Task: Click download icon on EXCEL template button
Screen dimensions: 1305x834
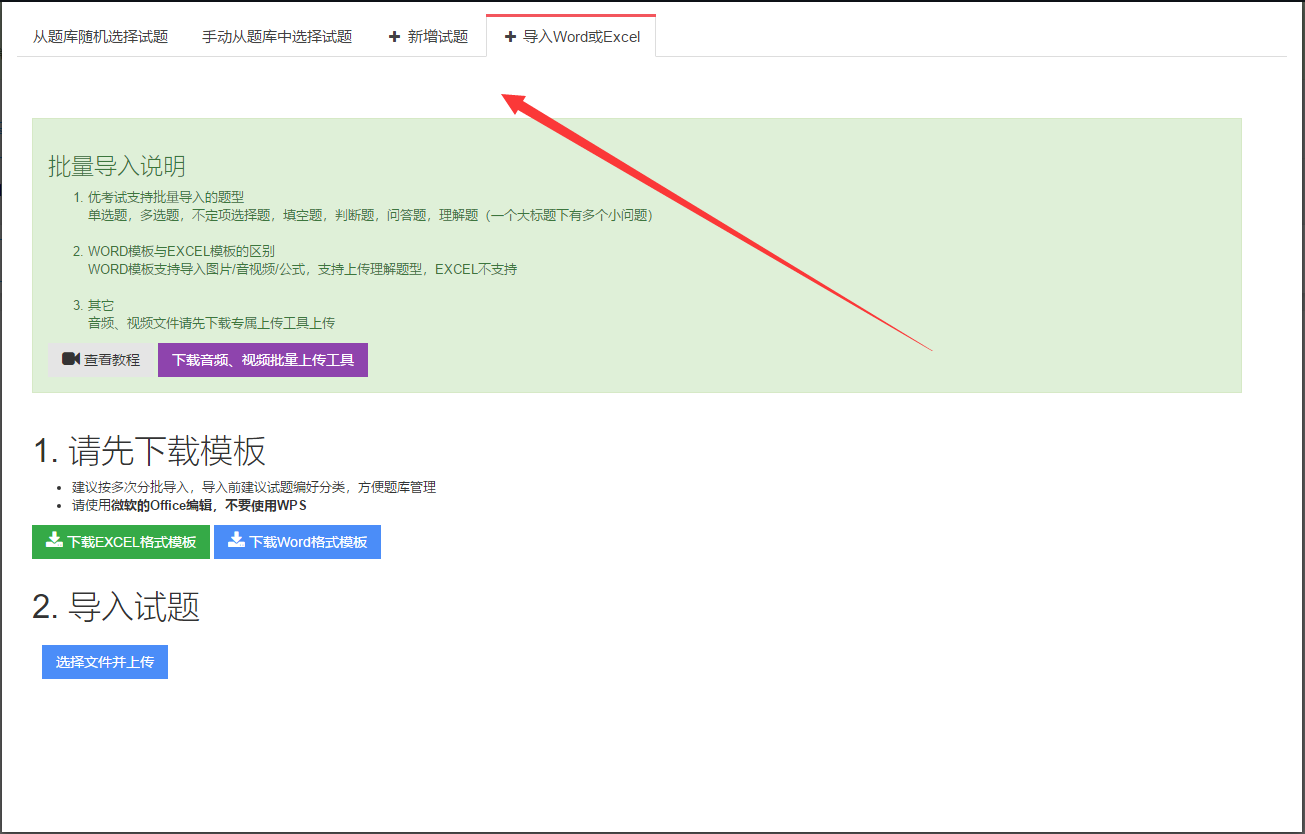Action: point(54,541)
